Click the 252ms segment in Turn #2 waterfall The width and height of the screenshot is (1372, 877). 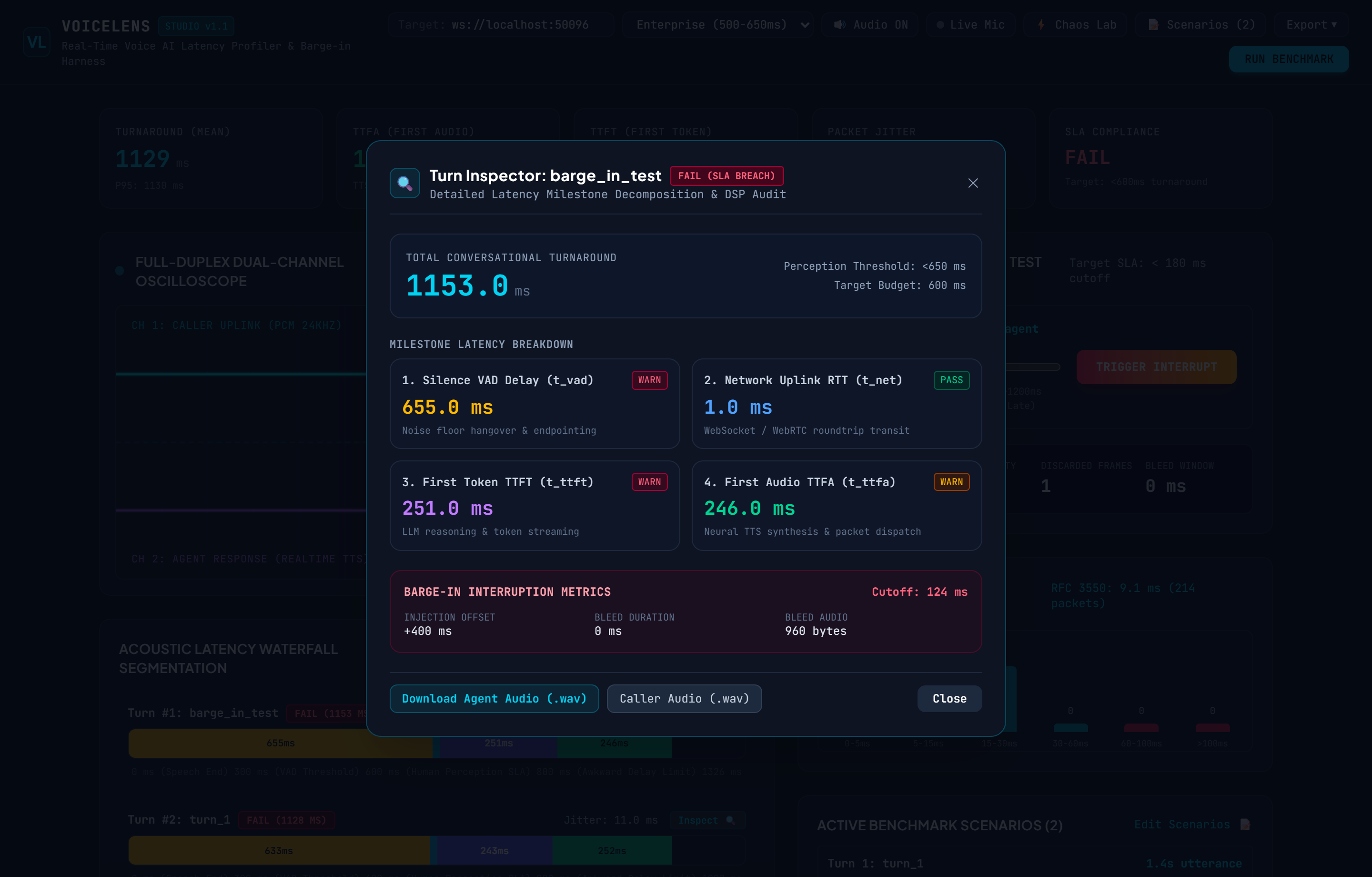pyautogui.click(x=612, y=850)
